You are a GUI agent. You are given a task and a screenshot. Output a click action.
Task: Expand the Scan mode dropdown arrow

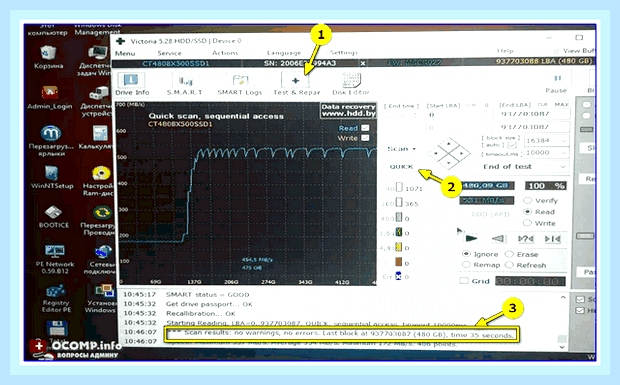click(414, 149)
